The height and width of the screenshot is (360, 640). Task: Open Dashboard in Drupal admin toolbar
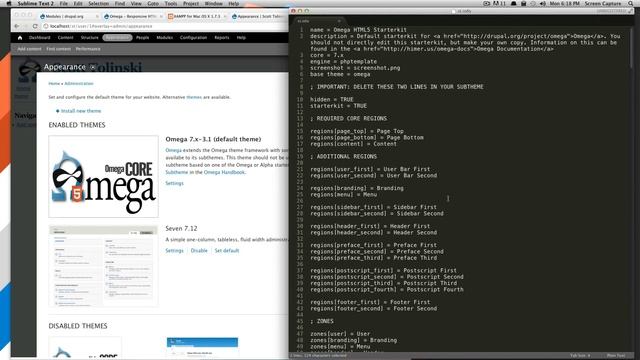pos(40,38)
